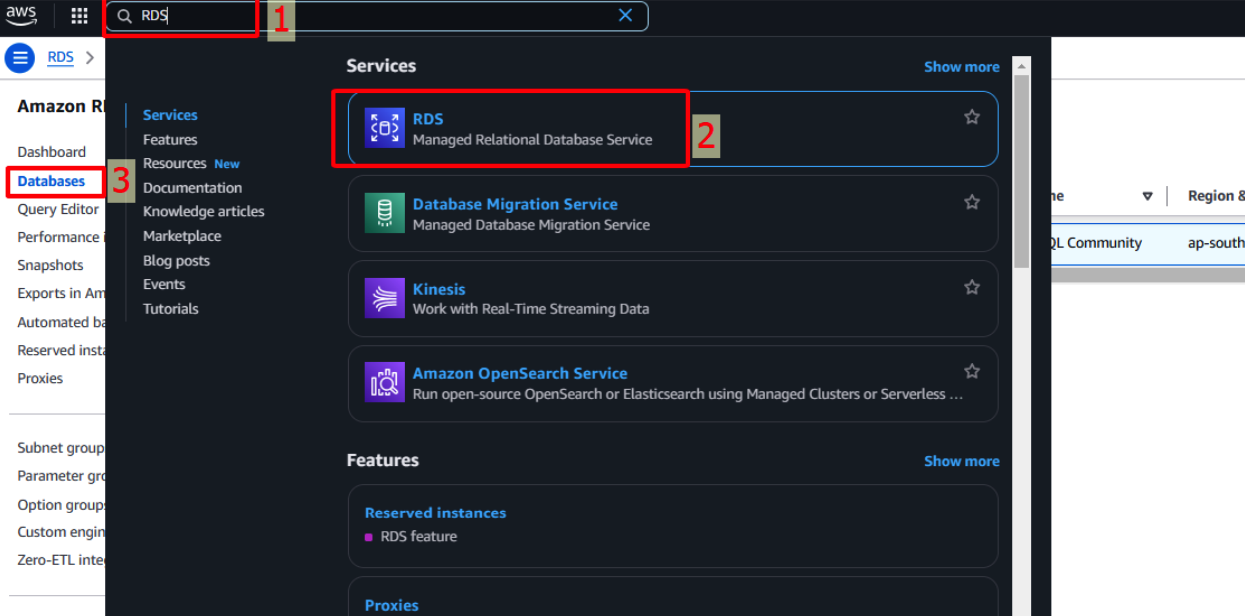Open Amazon OpenSearch Service result
The height and width of the screenshot is (616, 1245).
point(673,384)
